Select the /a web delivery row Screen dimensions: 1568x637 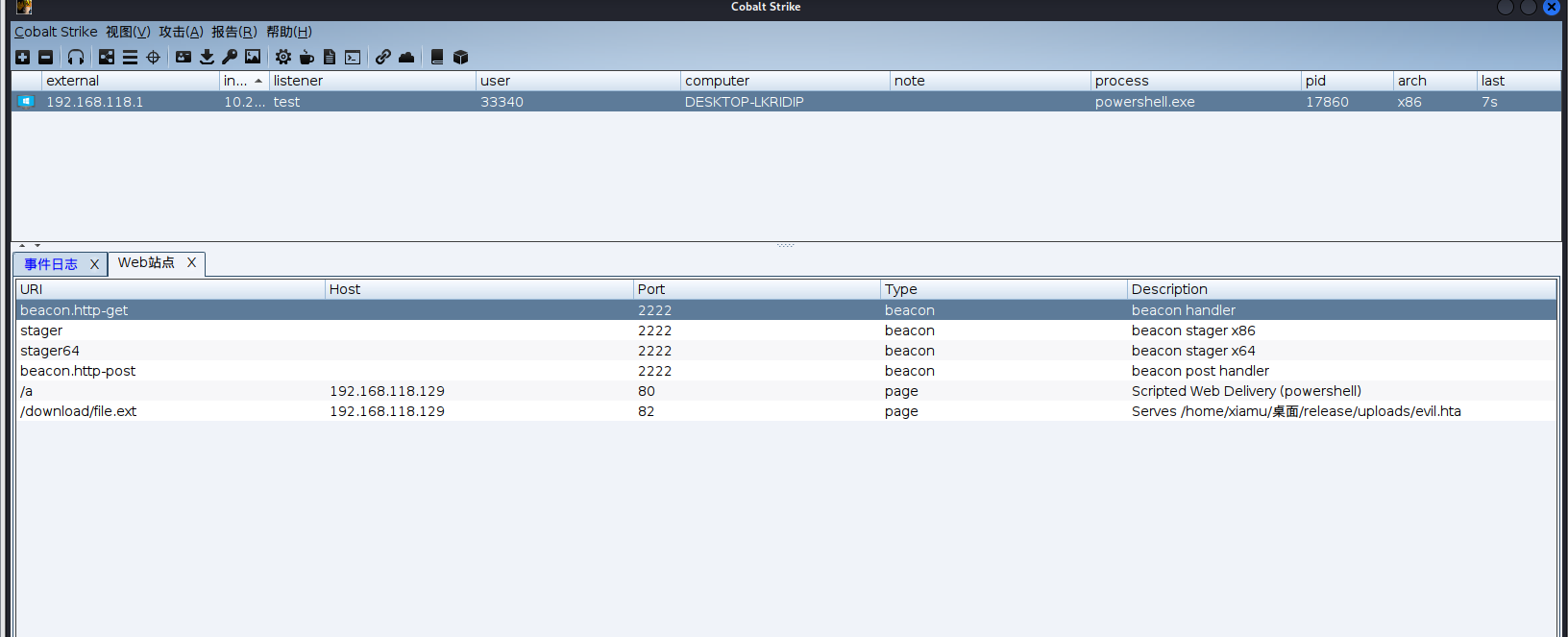click(786, 391)
